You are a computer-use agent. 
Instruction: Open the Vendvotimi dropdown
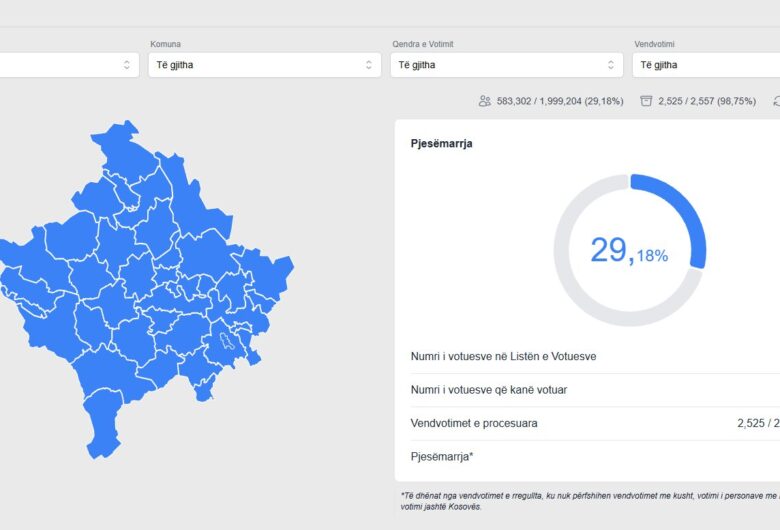tap(705, 65)
